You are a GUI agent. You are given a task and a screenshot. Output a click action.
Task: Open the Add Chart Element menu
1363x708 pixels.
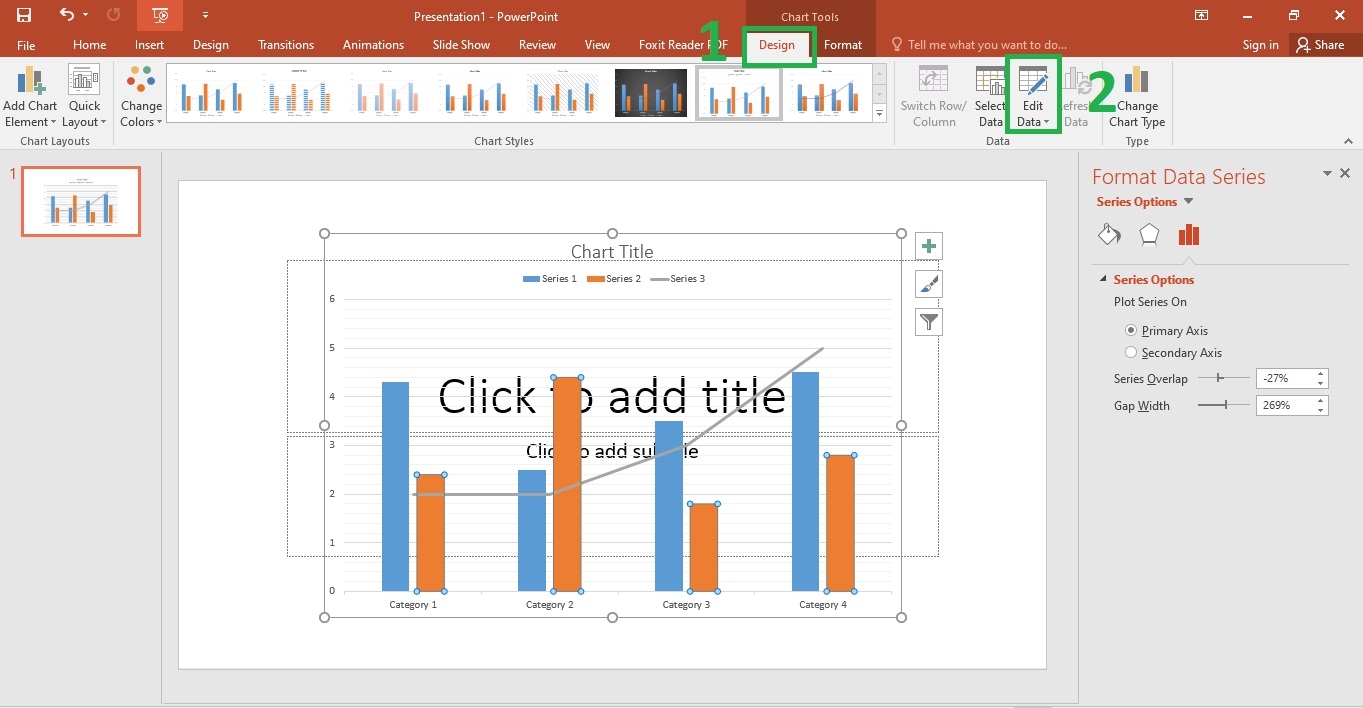tap(30, 97)
